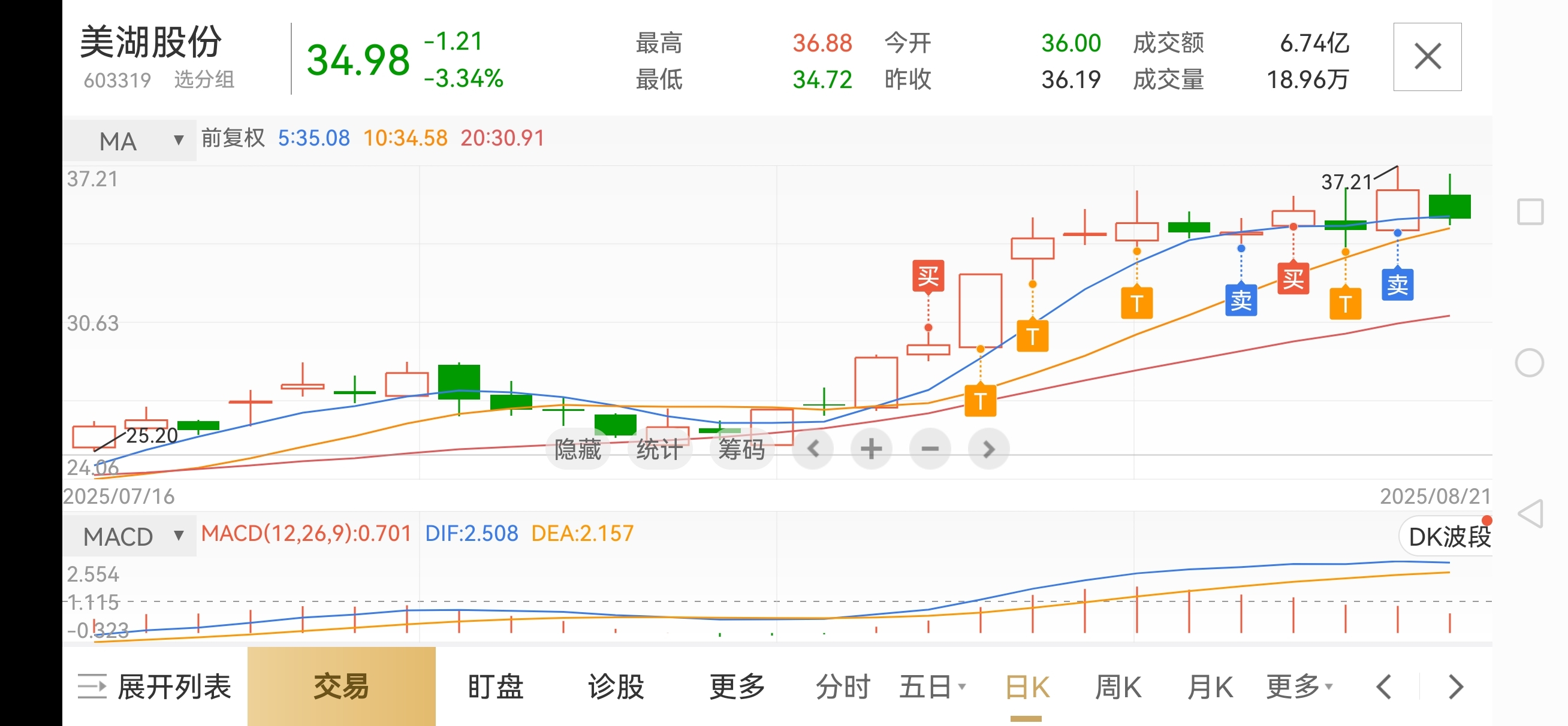
Task: Click the 筹码 chips button
Action: (x=741, y=449)
